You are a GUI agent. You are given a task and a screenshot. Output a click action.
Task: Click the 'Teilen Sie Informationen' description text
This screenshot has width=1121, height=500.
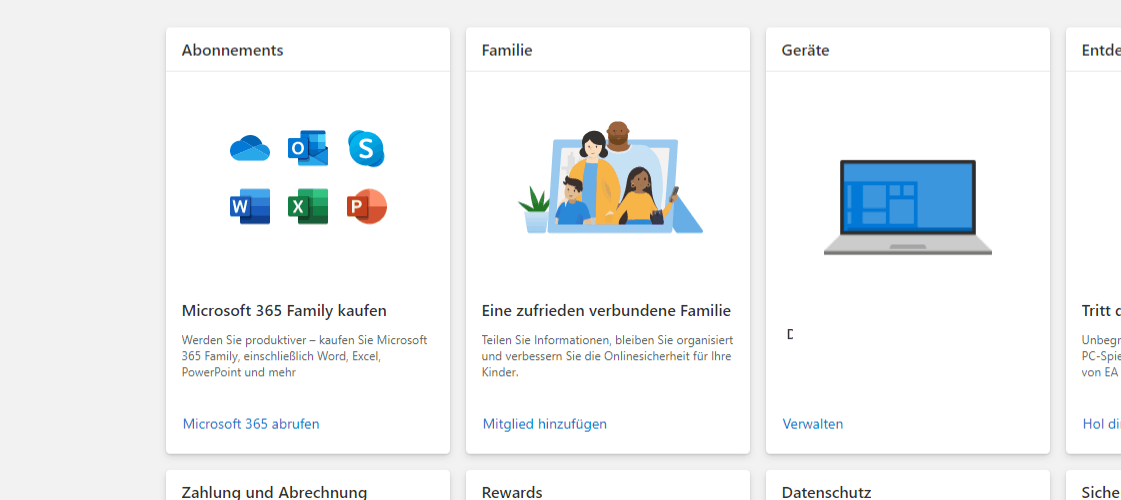(x=607, y=356)
